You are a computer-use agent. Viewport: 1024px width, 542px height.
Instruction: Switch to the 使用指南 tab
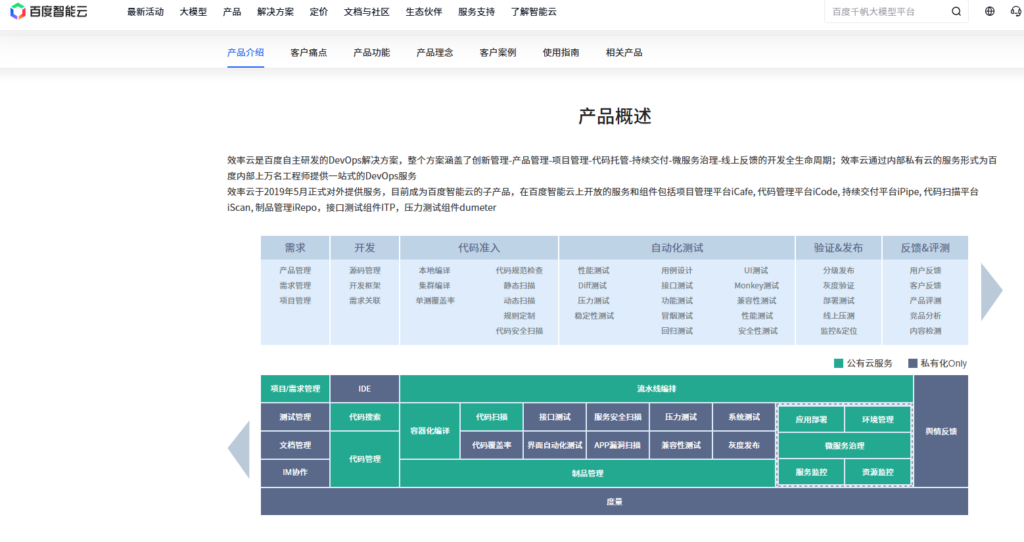560,52
